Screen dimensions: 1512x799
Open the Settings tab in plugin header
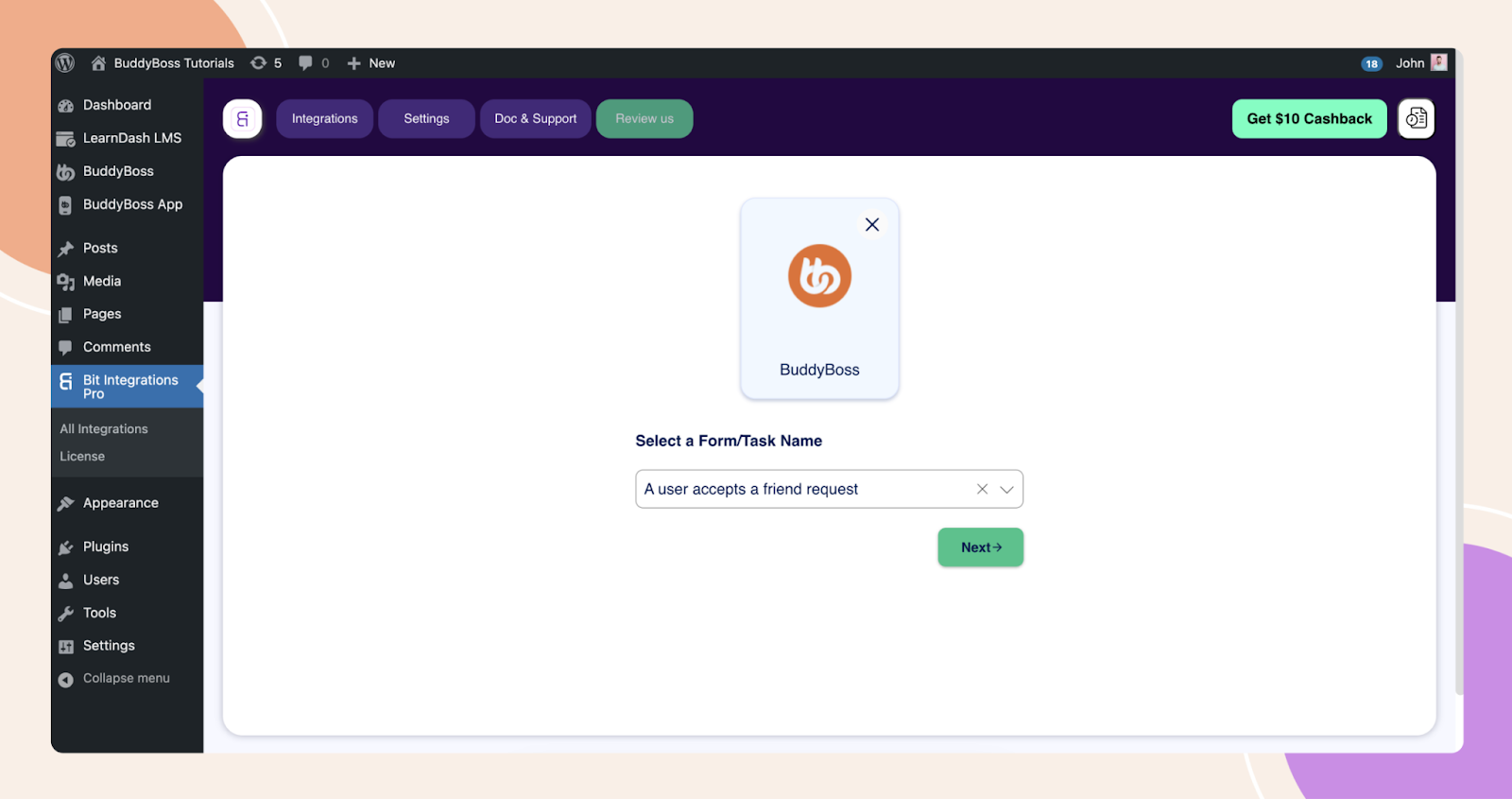click(x=426, y=119)
